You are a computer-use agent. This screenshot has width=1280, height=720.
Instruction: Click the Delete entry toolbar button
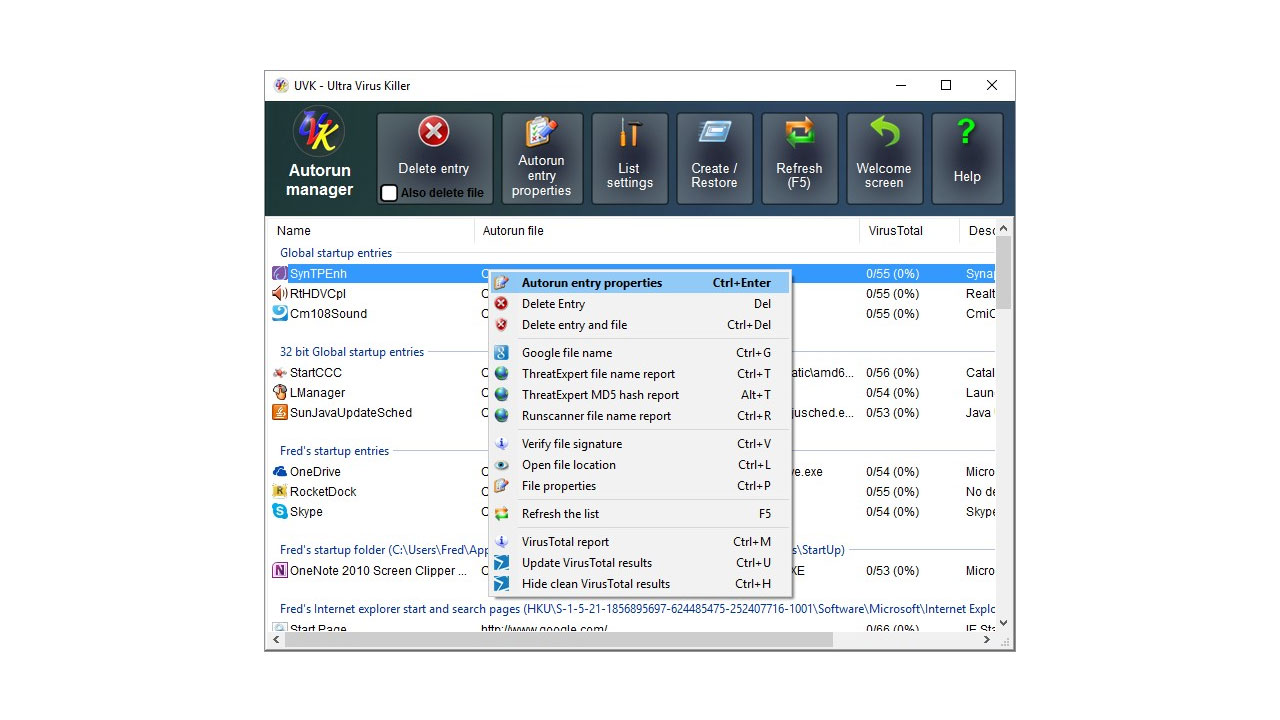(434, 159)
